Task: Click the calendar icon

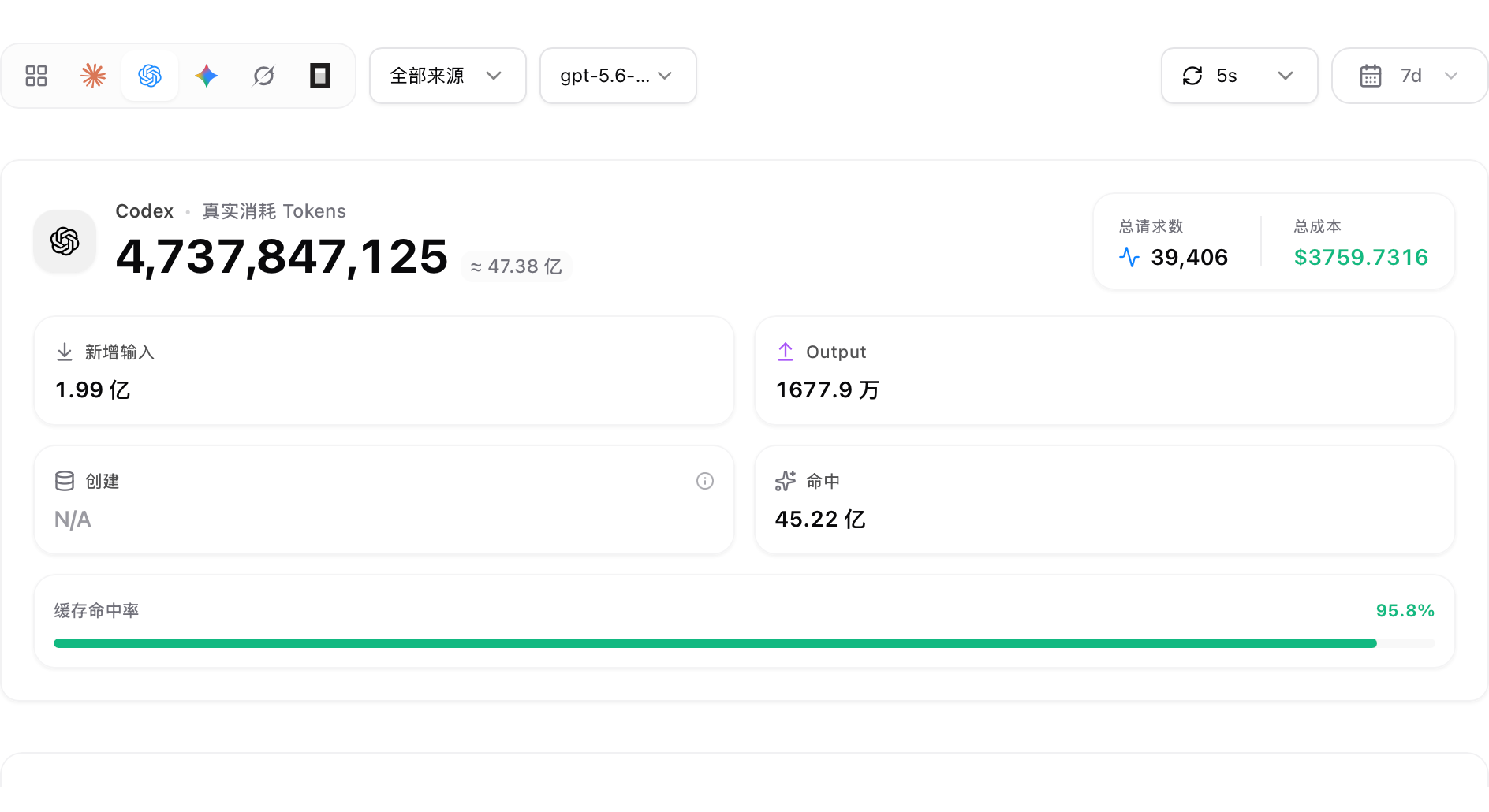Action: click(1371, 76)
